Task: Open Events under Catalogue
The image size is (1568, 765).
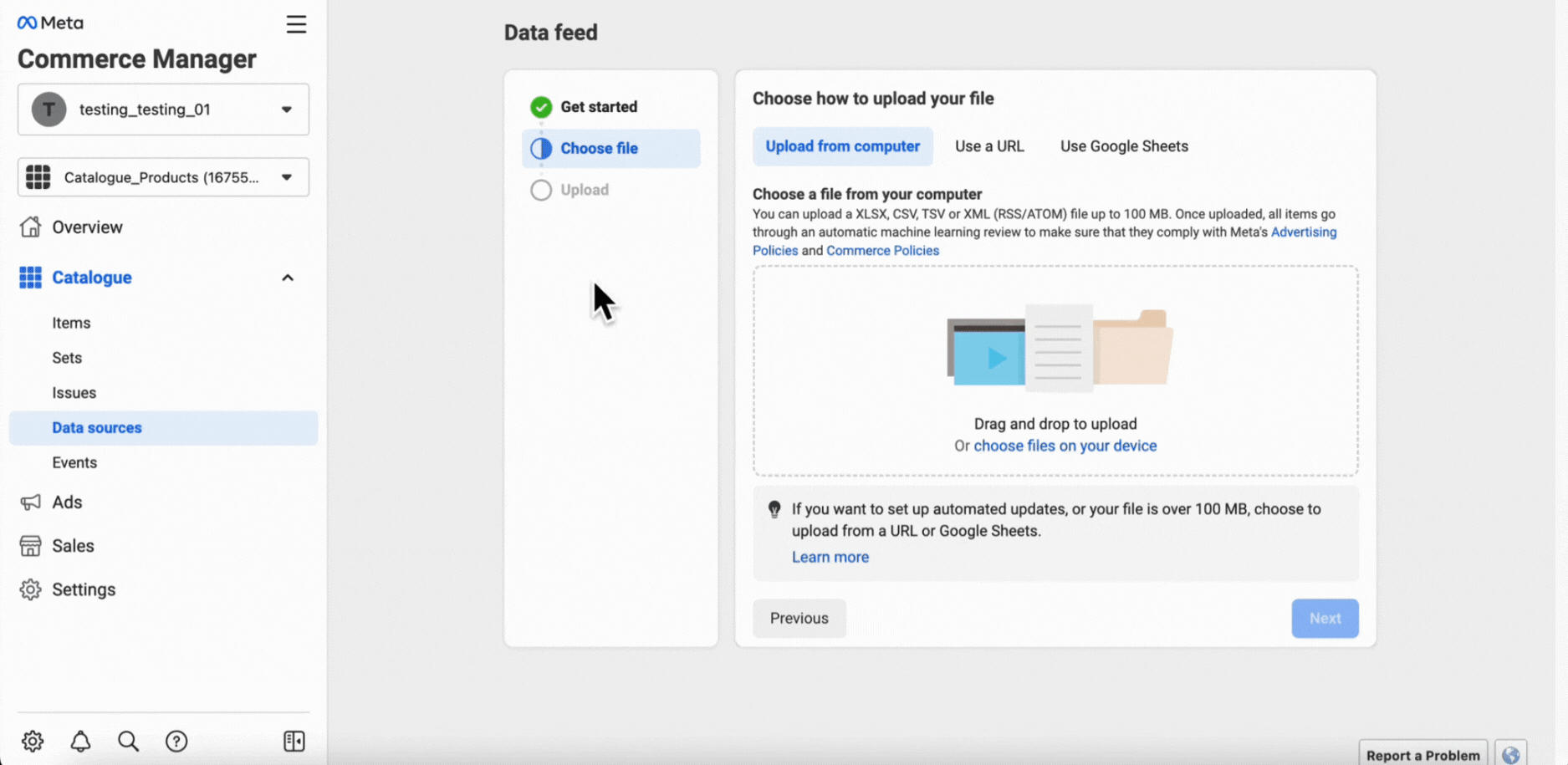Action: pyautogui.click(x=74, y=462)
